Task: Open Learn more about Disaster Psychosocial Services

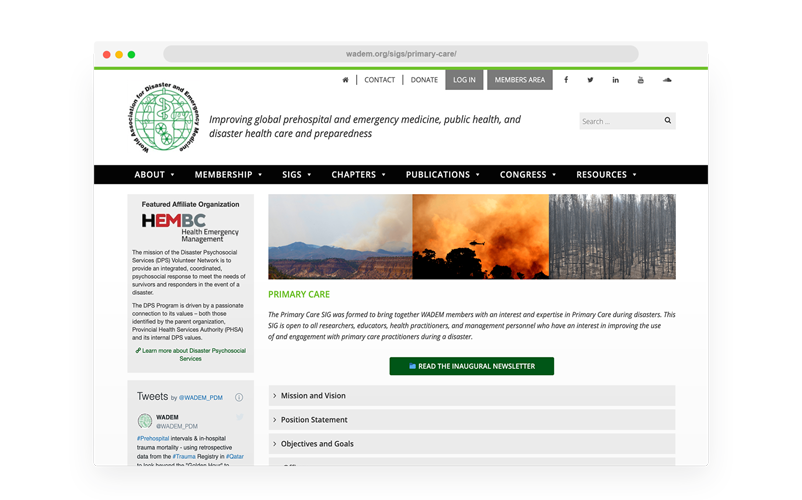Action: (190, 355)
